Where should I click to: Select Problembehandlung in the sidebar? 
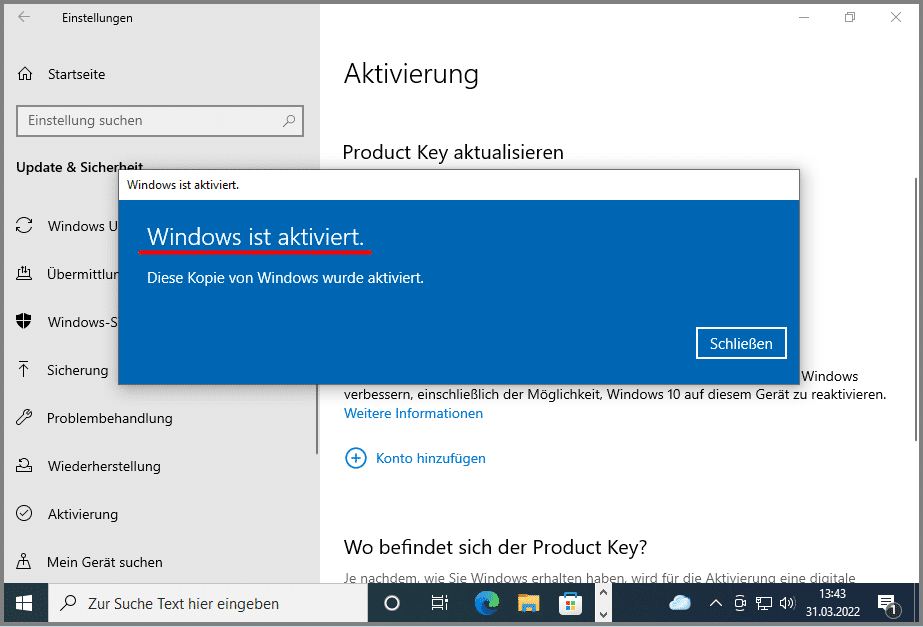[109, 418]
